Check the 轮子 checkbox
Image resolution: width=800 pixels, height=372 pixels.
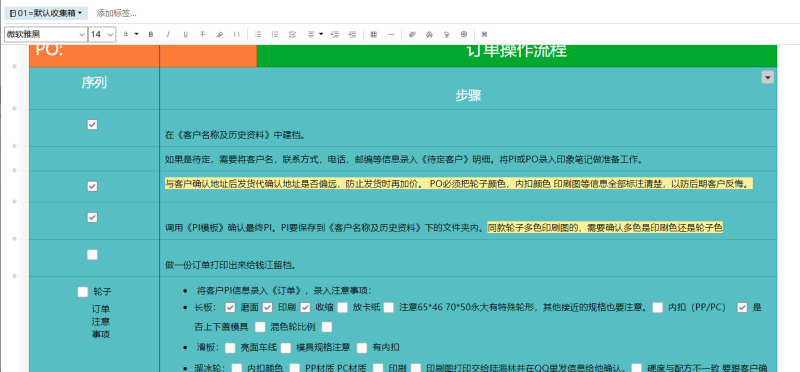[83, 292]
